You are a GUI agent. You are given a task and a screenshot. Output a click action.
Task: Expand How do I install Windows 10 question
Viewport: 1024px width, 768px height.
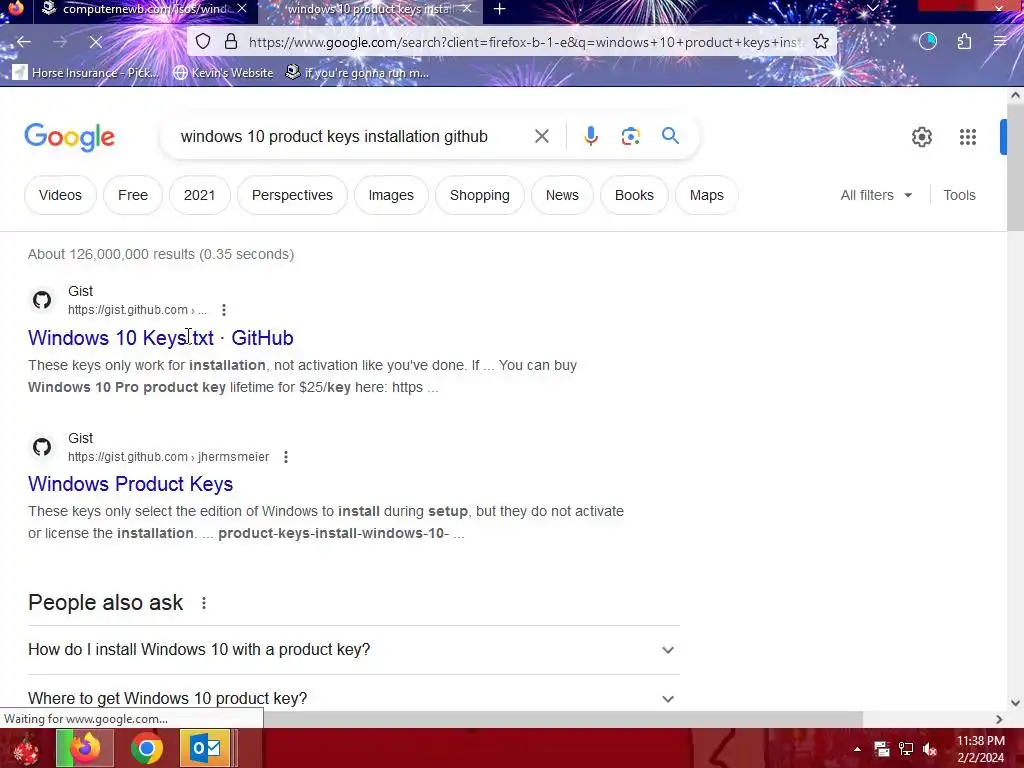click(x=353, y=650)
